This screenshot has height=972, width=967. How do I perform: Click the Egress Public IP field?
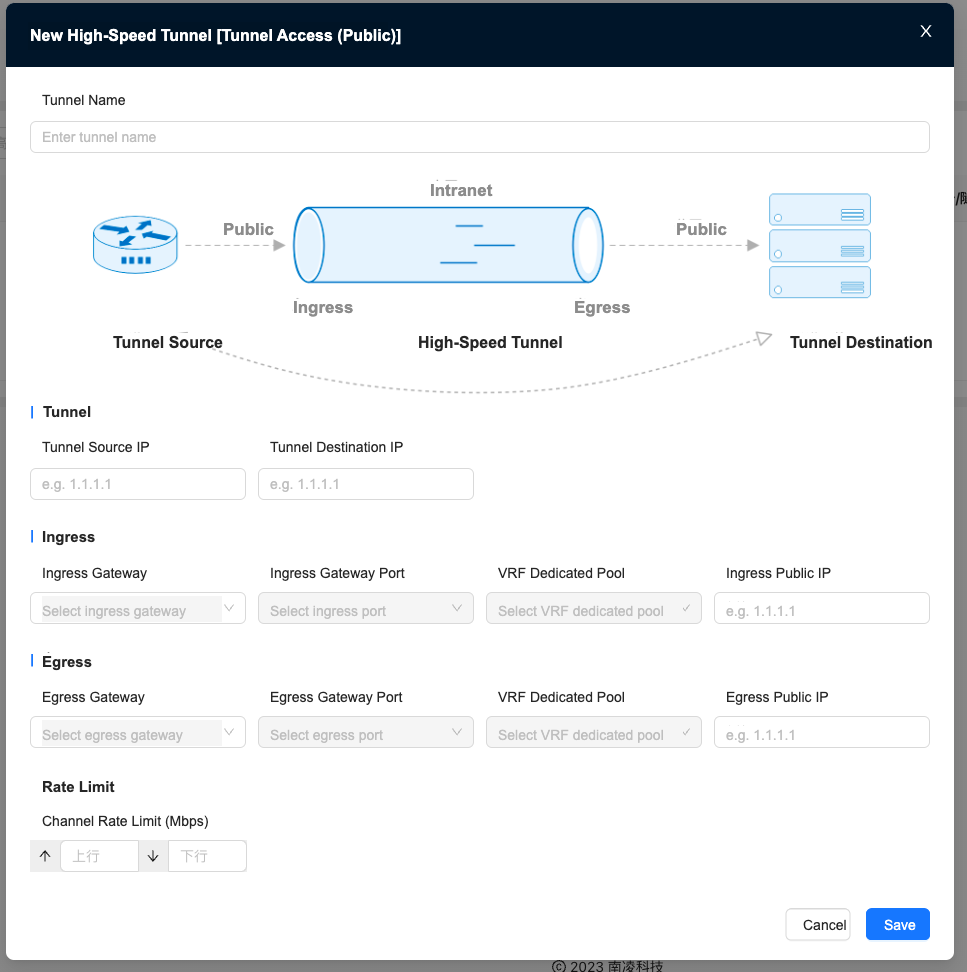pos(822,732)
